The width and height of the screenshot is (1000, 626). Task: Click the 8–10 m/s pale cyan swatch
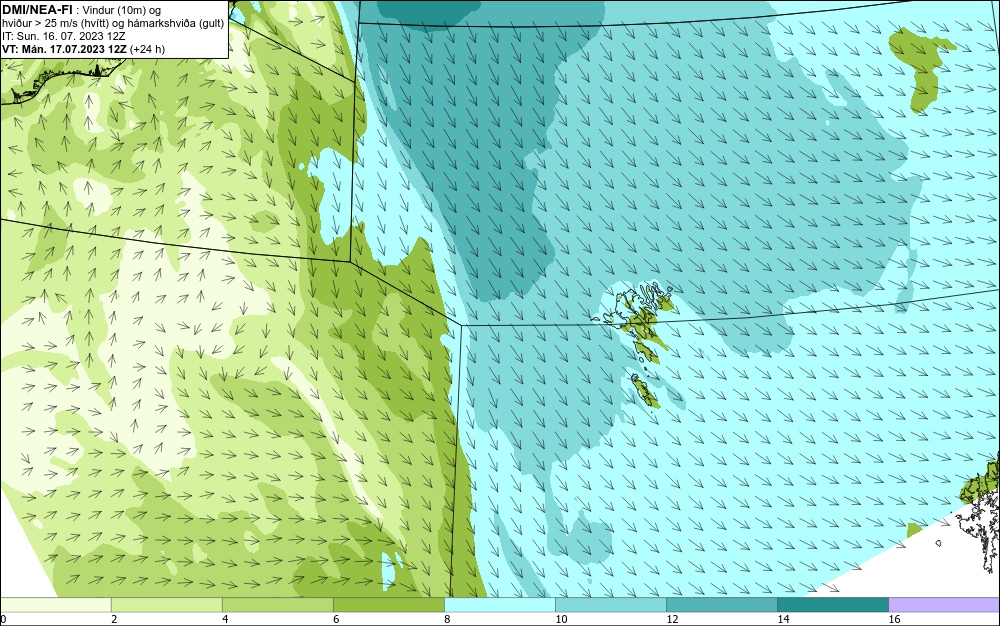[x=499, y=605]
